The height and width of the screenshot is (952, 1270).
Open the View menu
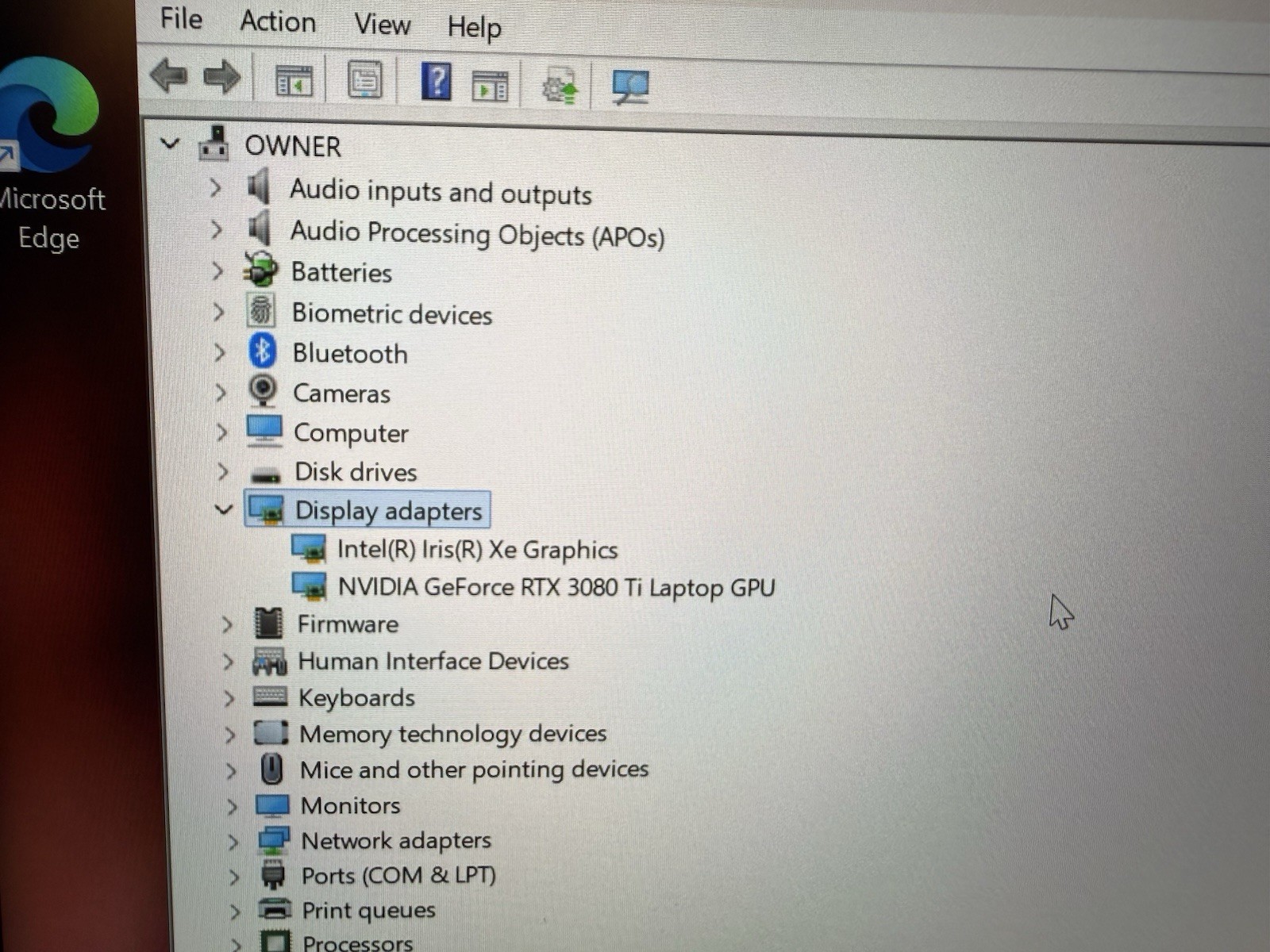[x=382, y=25]
